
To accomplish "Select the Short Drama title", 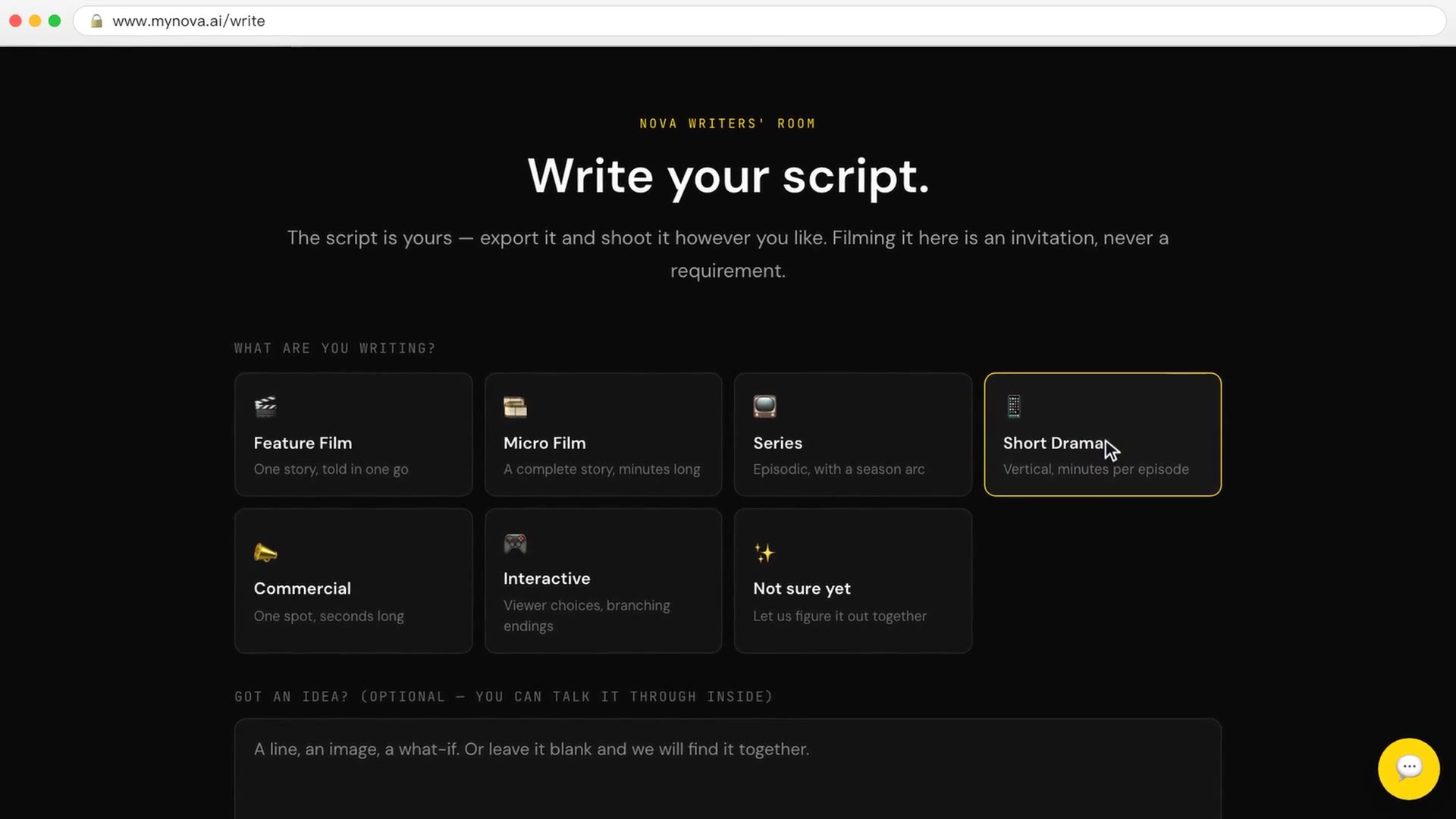I will (1054, 443).
